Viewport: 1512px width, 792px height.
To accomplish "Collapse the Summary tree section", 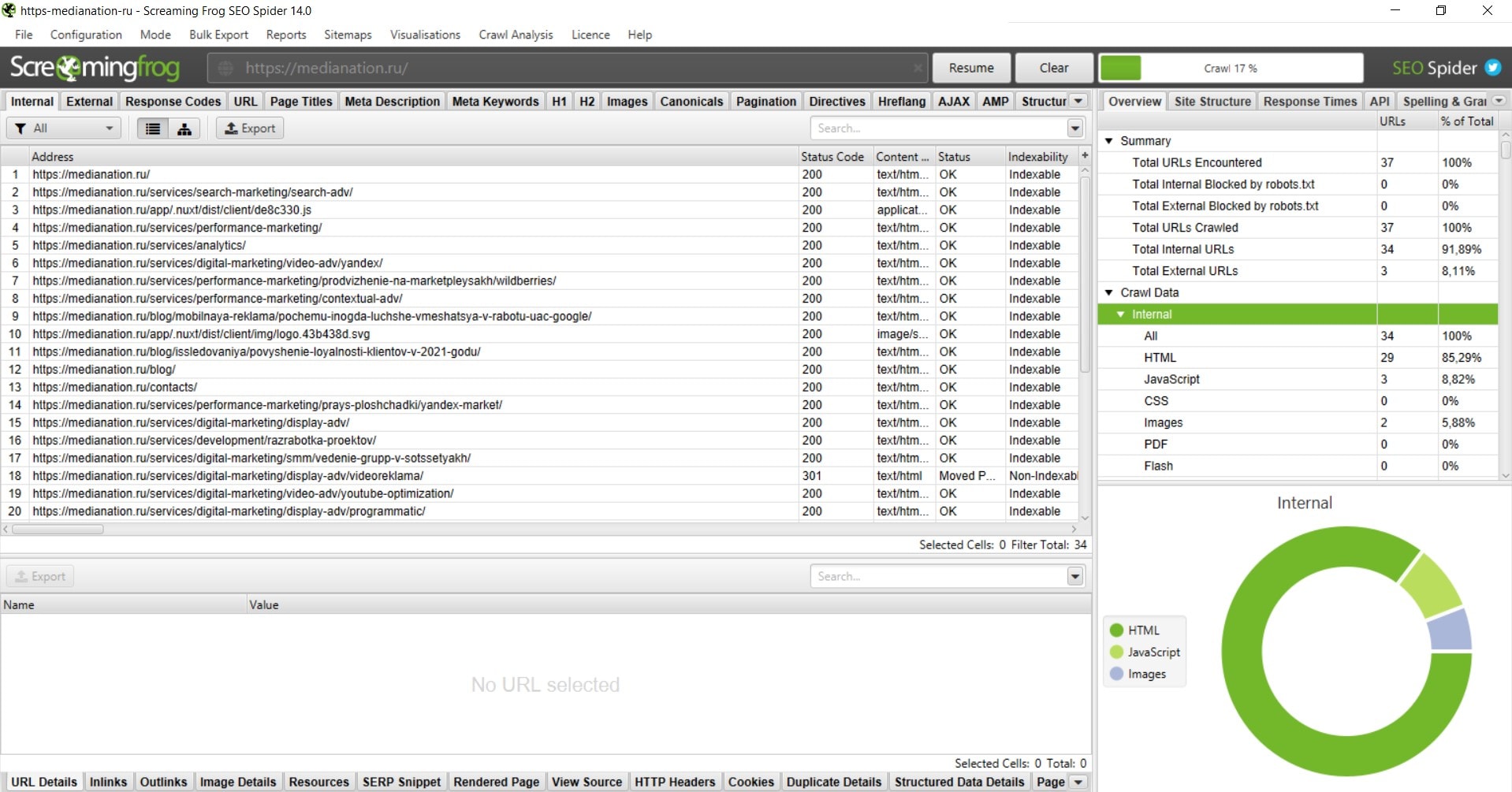I will 1109,141.
